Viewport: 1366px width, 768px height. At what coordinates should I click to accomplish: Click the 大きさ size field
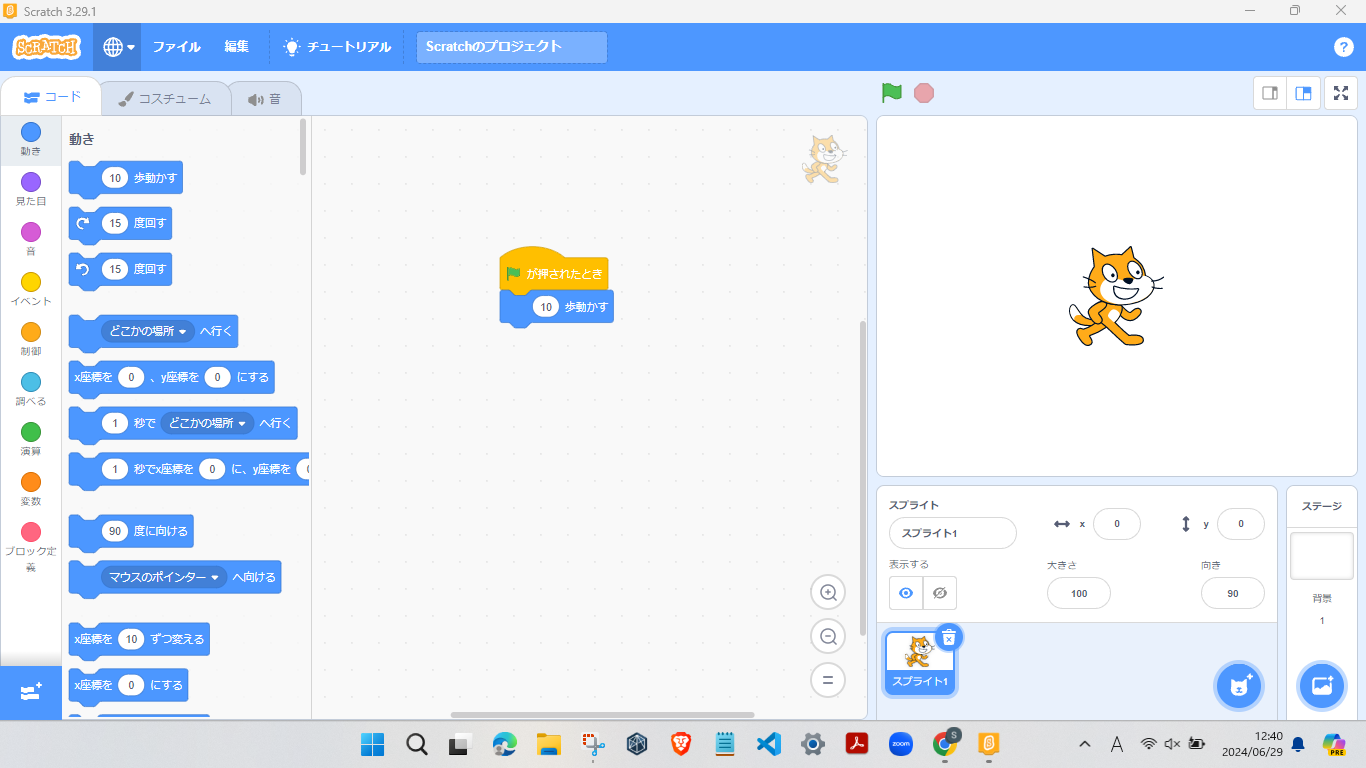[x=1078, y=593]
